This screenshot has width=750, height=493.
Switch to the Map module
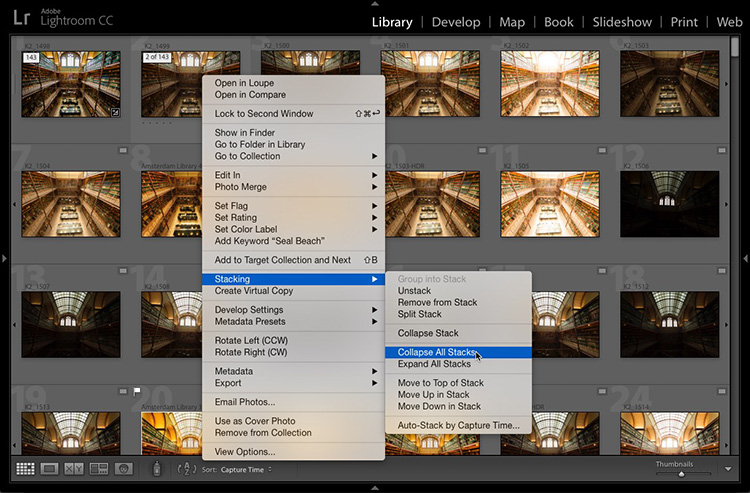tap(512, 22)
